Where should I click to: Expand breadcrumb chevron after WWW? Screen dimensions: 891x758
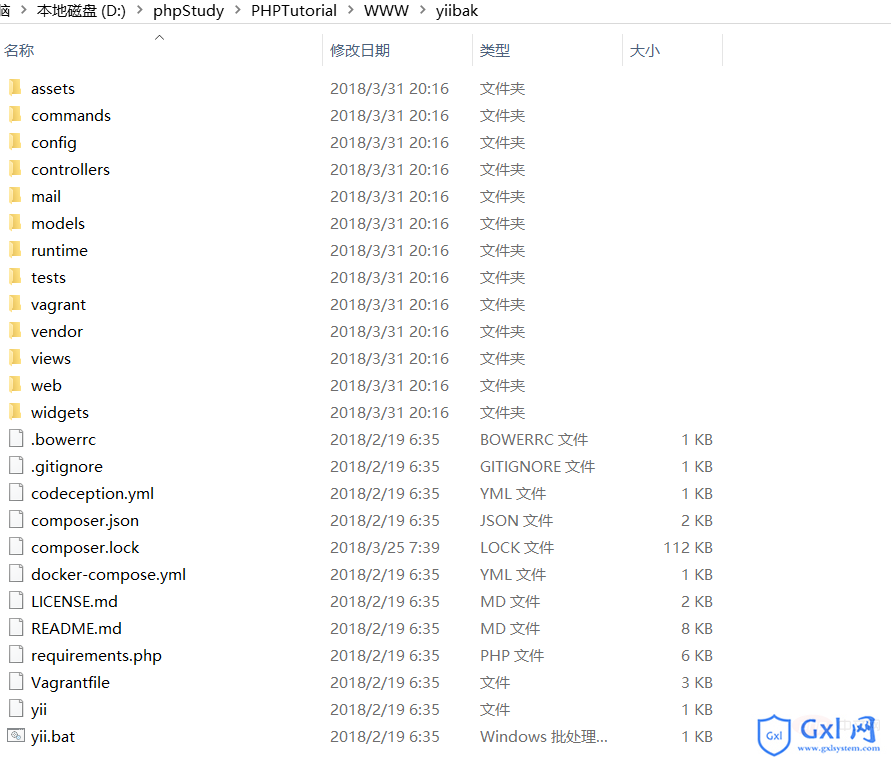[x=422, y=10]
